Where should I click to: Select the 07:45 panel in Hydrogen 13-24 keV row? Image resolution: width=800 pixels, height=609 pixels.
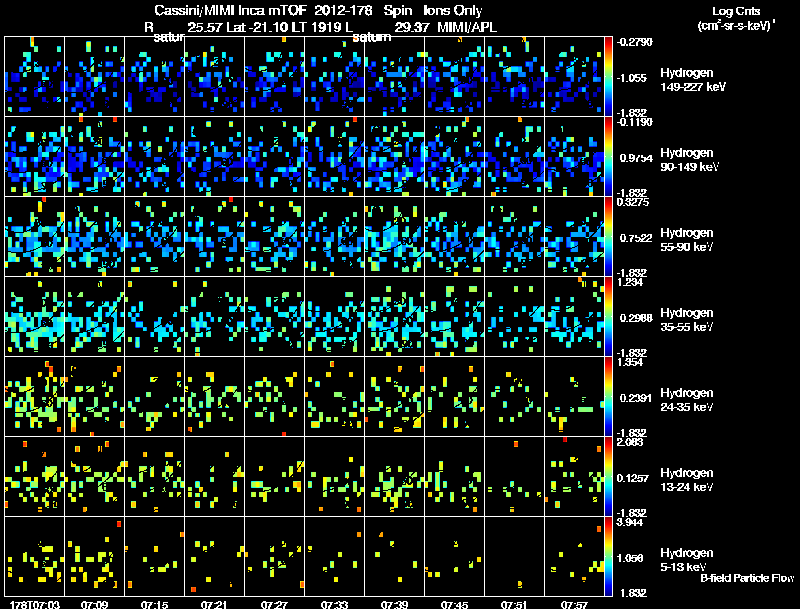(455, 476)
